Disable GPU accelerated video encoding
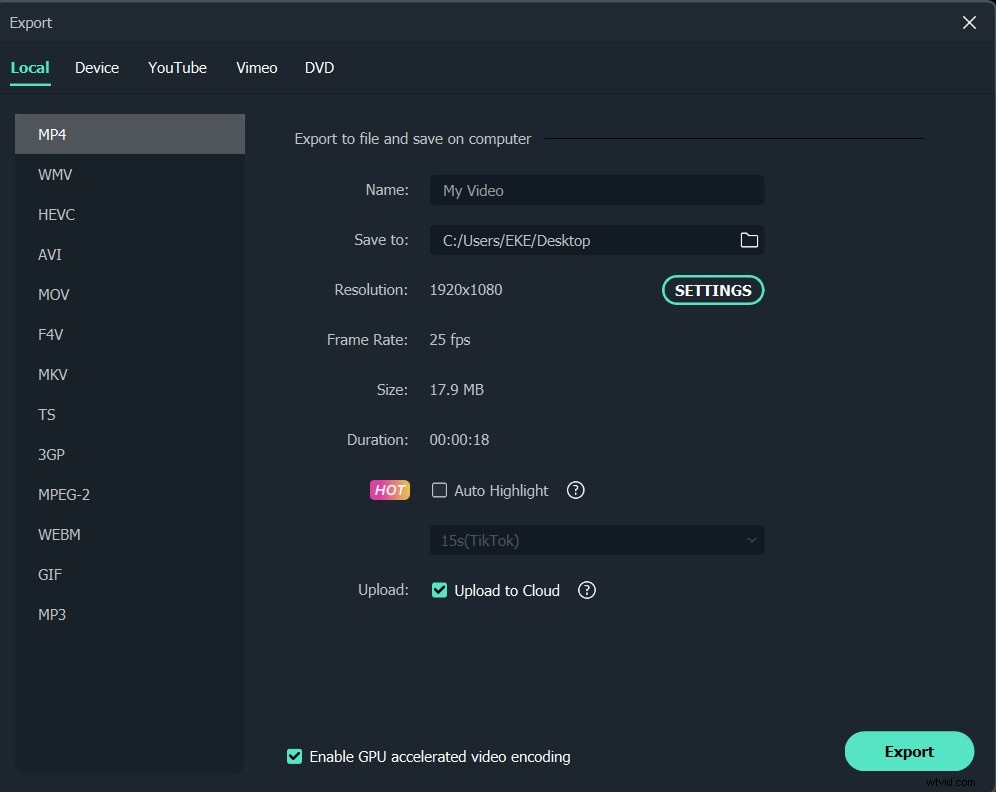 point(294,756)
